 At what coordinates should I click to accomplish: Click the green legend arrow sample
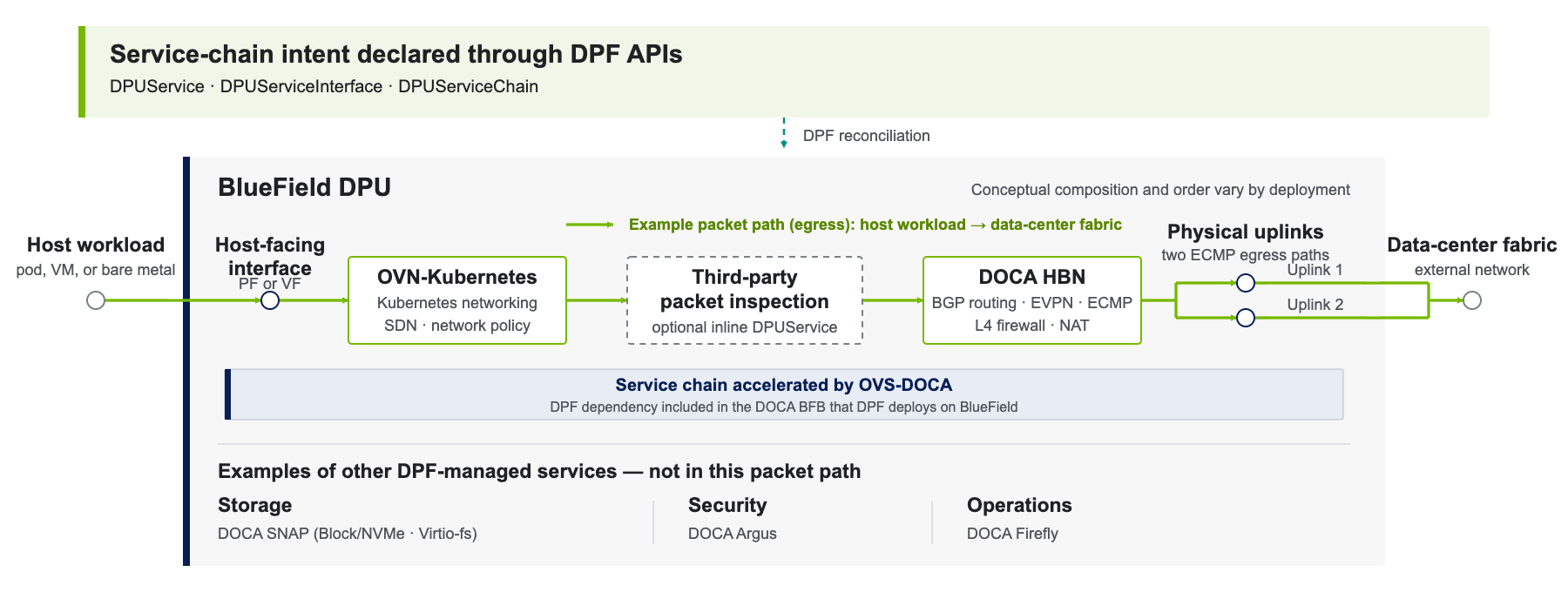click(x=590, y=225)
